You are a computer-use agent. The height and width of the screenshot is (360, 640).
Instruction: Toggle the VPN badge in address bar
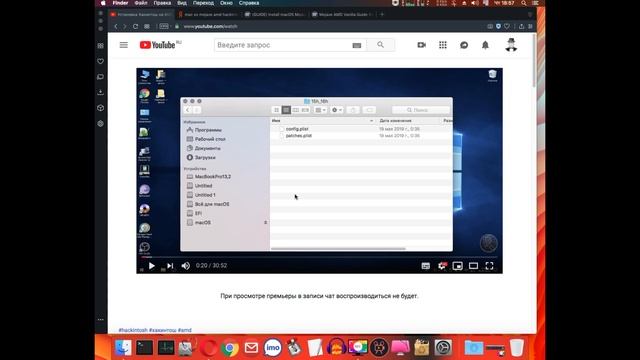click(x=164, y=26)
